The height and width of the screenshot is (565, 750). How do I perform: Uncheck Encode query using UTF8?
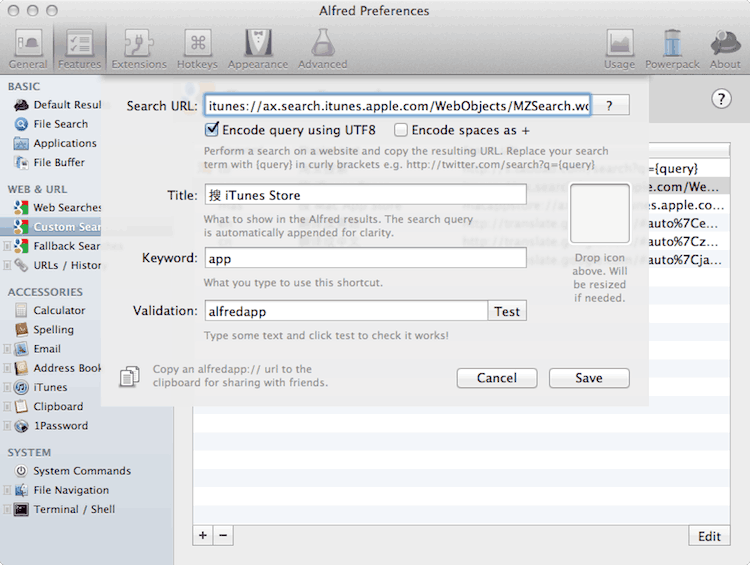[211, 130]
